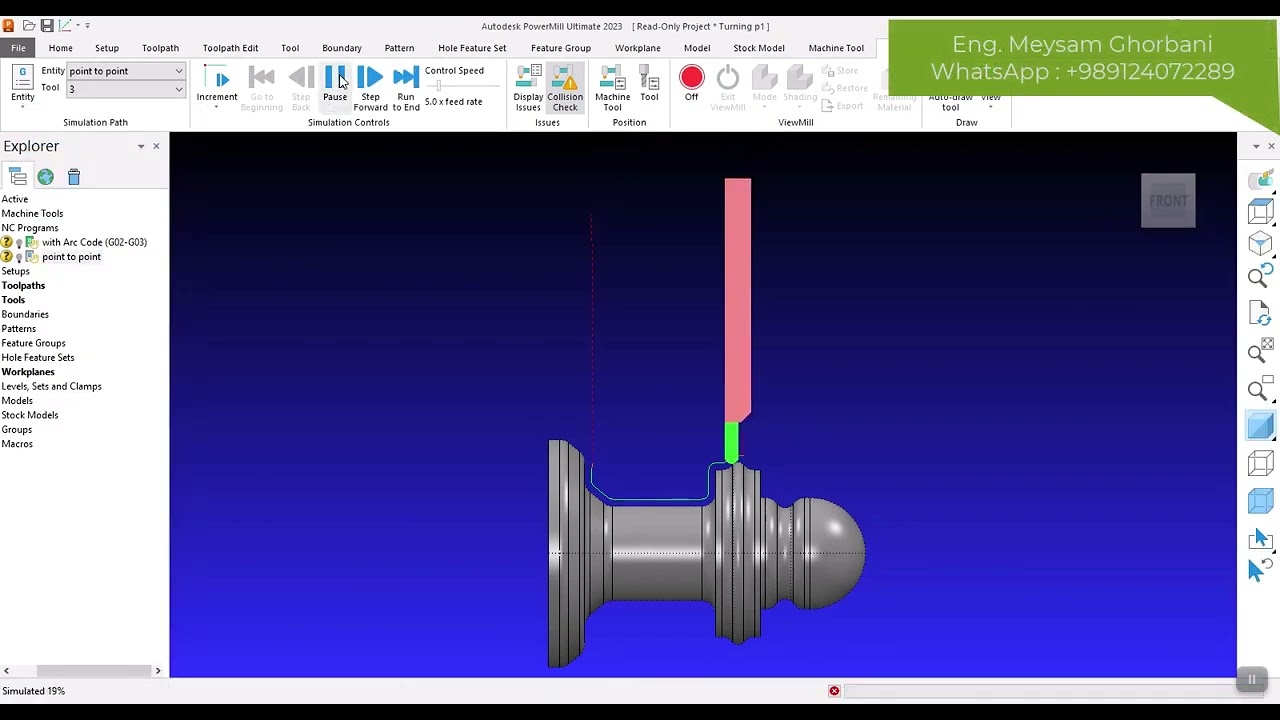This screenshot has height=720, width=1280.
Task: Select Stock Models in Explorer
Action: click(x=30, y=415)
